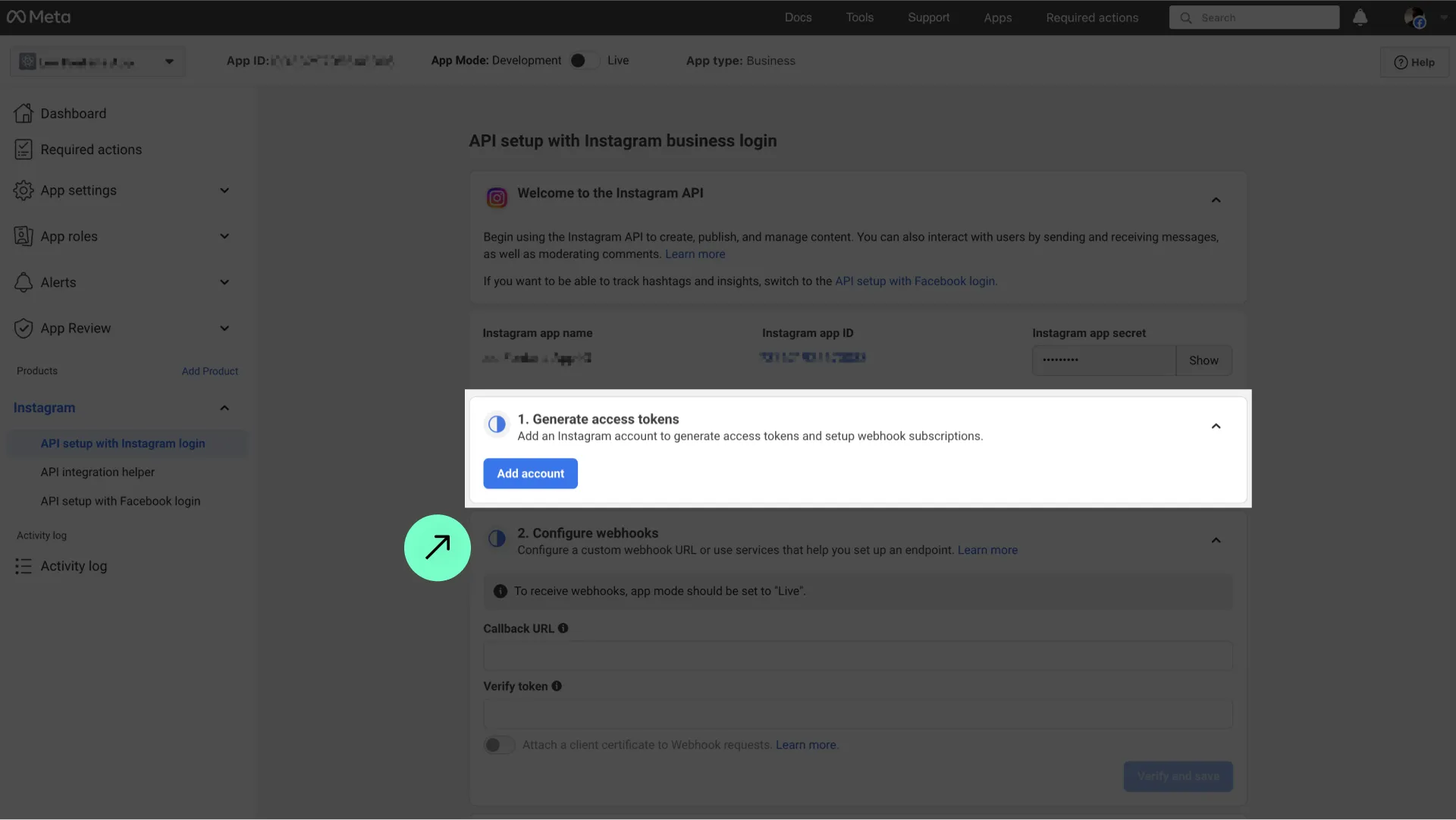
Task: Toggle App Mode to Live
Action: pos(584,61)
